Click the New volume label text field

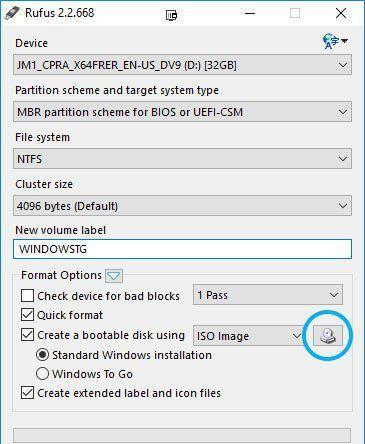[x=182, y=249]
